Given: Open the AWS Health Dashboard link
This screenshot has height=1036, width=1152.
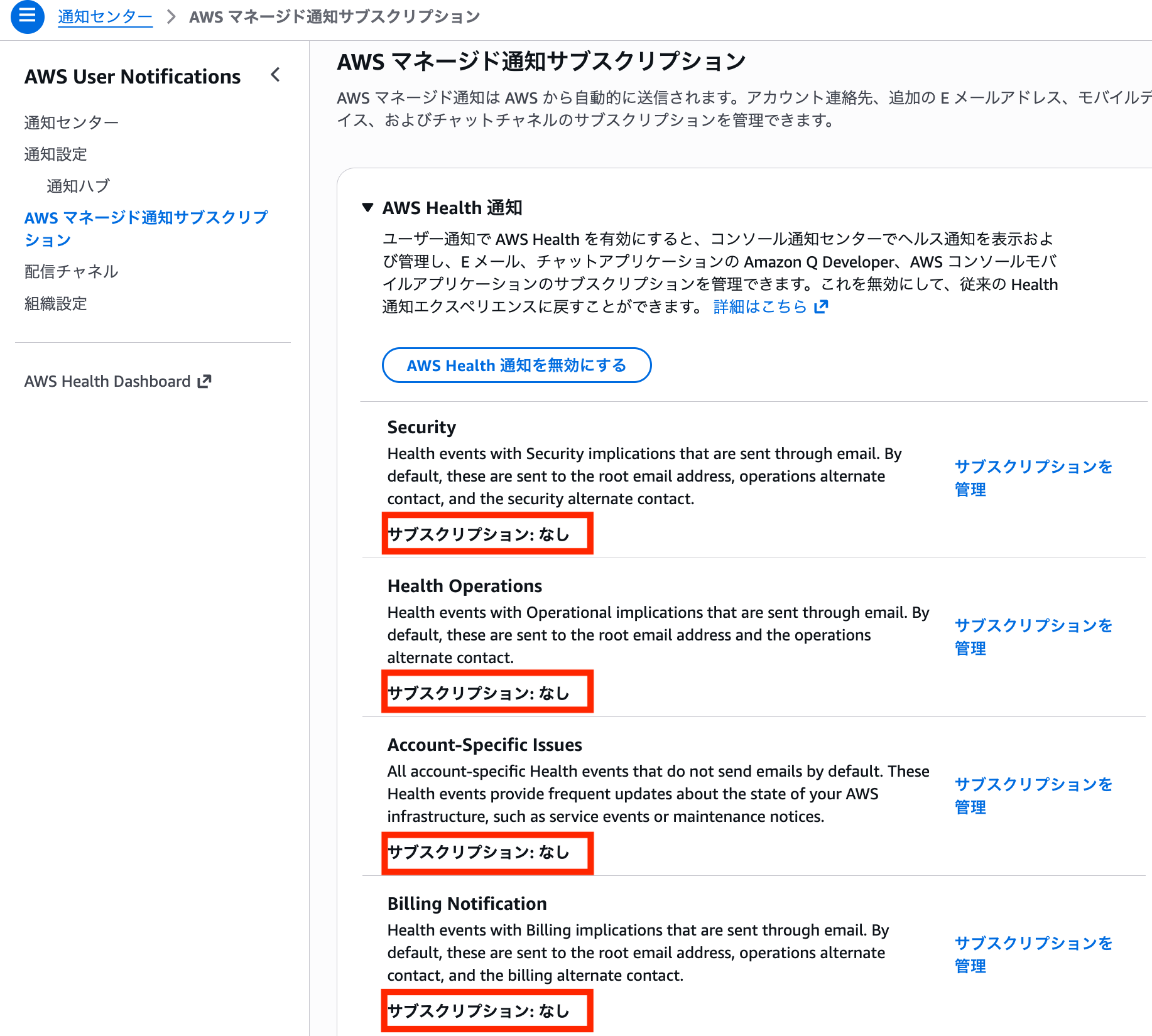Looking at the screenshot, I should [x=107, y=381].
